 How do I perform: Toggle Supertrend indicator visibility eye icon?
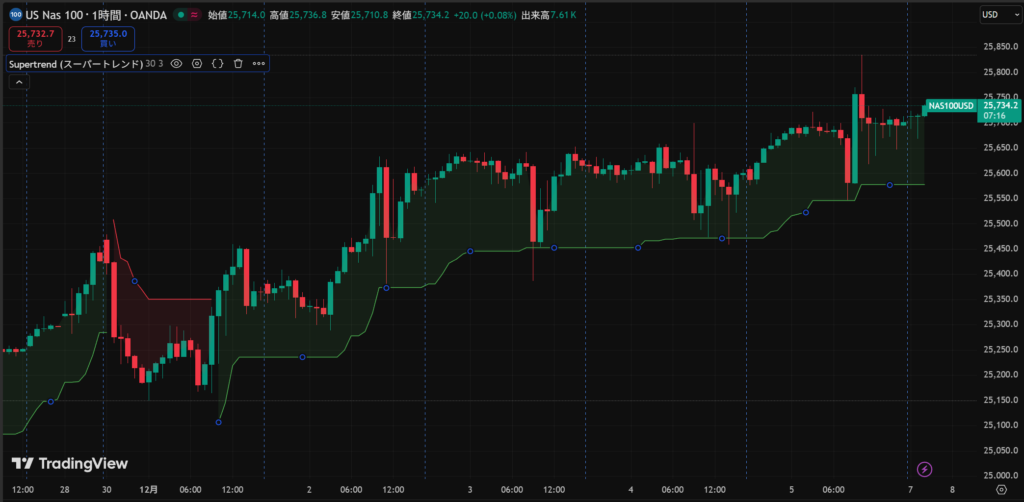[x=176, y=63]
